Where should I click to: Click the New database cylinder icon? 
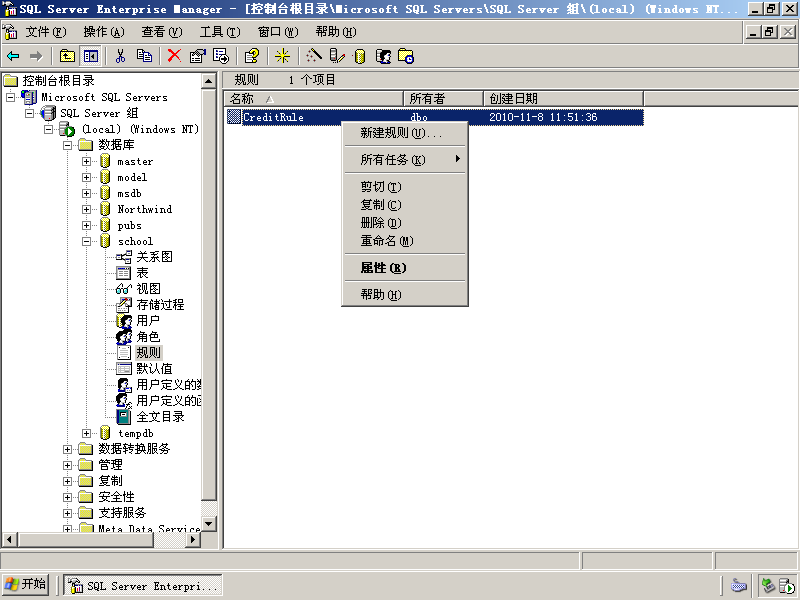(x=360, y=56)
